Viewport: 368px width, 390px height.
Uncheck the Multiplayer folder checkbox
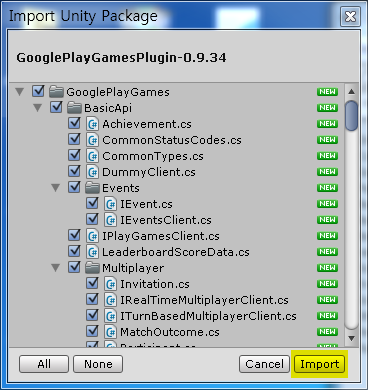click(x=74, y=267)
